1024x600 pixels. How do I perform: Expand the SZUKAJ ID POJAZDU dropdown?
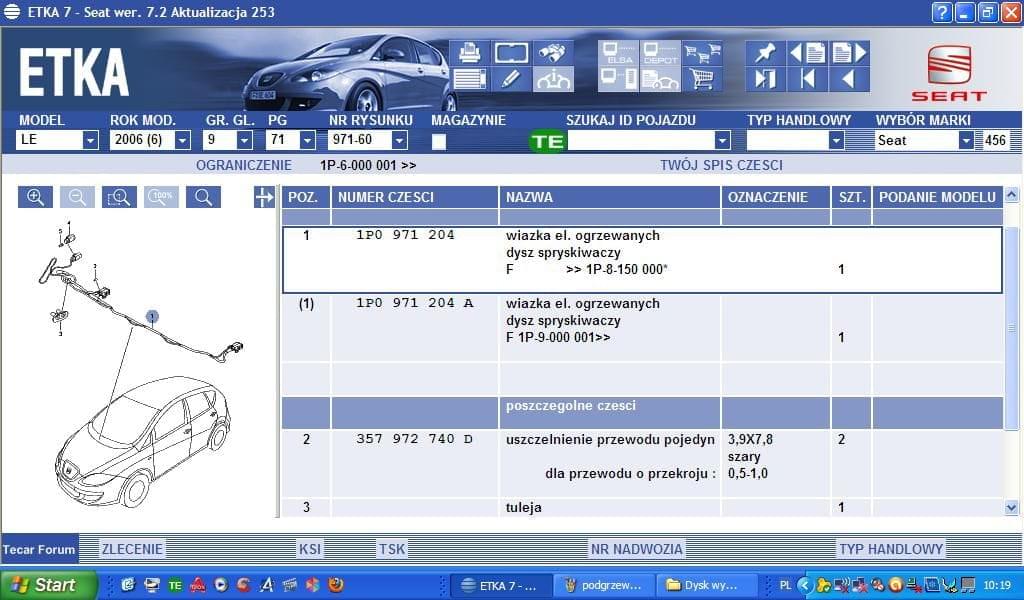pos(722,140)
